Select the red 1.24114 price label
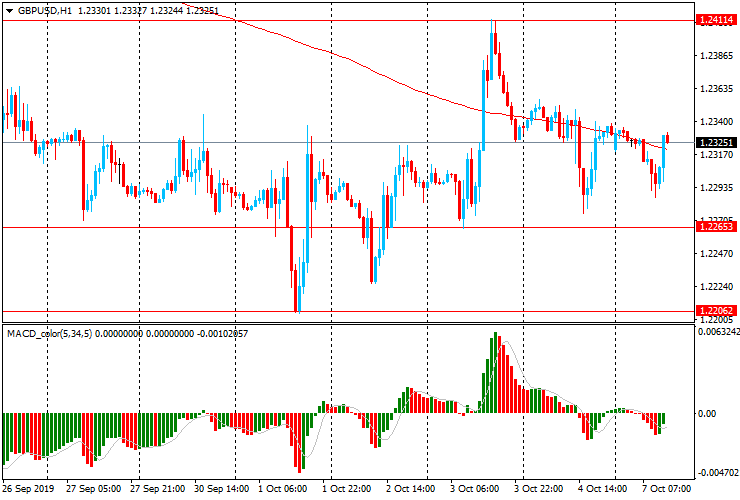Image resolution: width=740 pixels, height=500 pixels. pos(717,20)
